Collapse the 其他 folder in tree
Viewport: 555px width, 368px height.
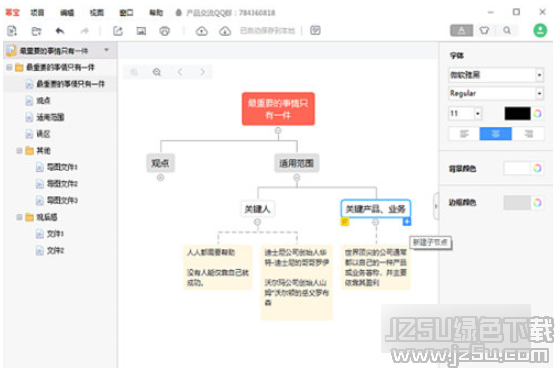click(x=19, y=151)
